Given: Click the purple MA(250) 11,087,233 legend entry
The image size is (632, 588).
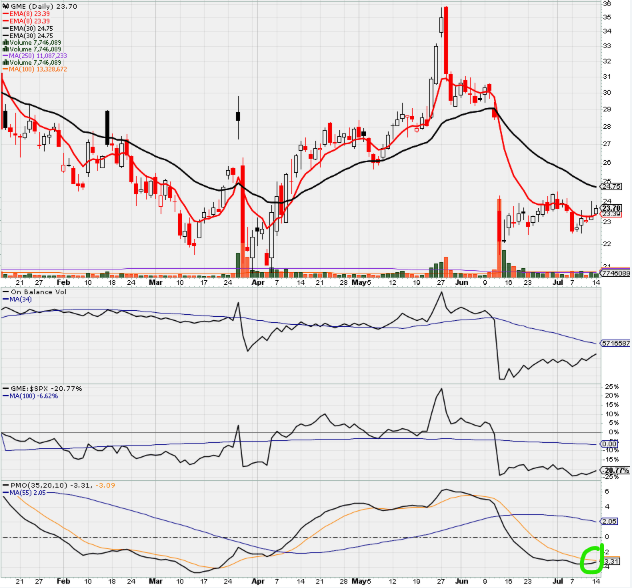Looking at the screenshot, I should tap(35, 56).
